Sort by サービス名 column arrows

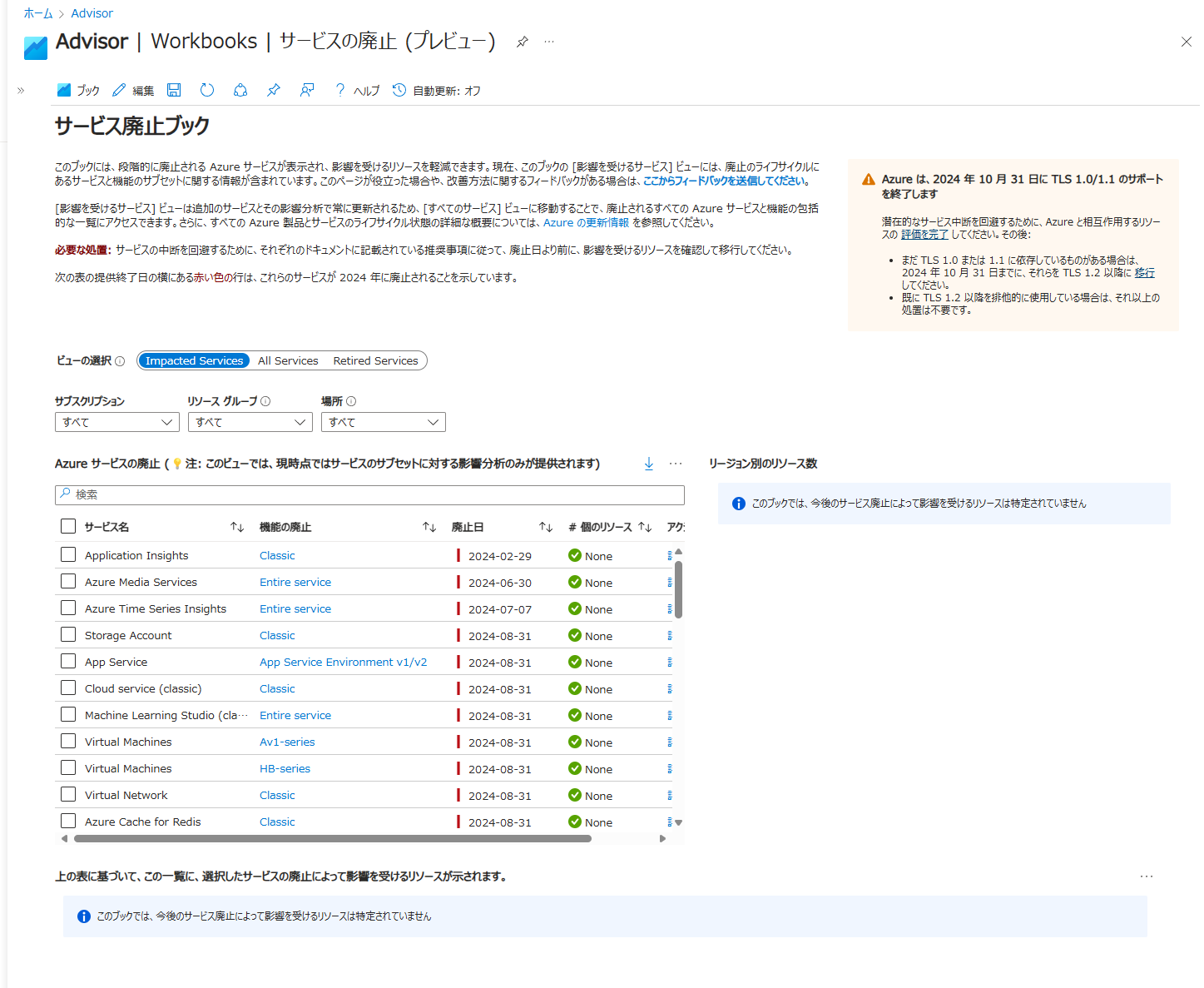click(237, 527)
